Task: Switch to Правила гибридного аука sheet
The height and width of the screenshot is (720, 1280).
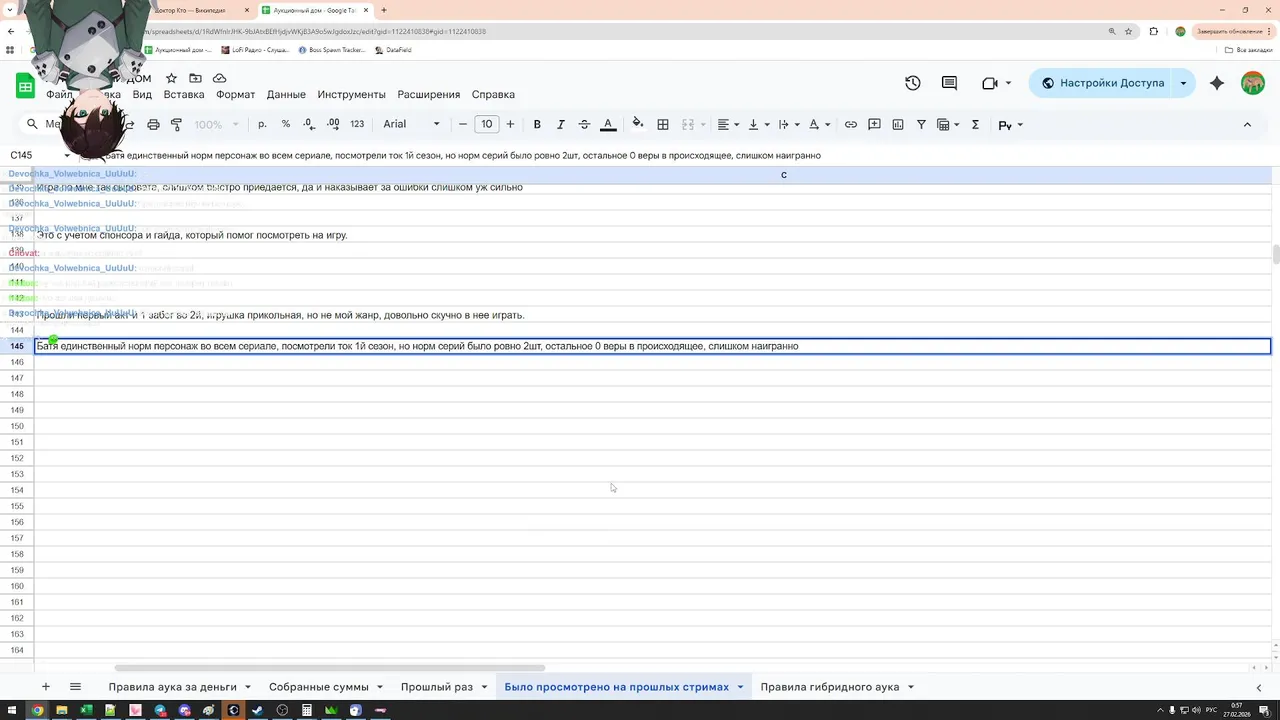Action: 830,687
